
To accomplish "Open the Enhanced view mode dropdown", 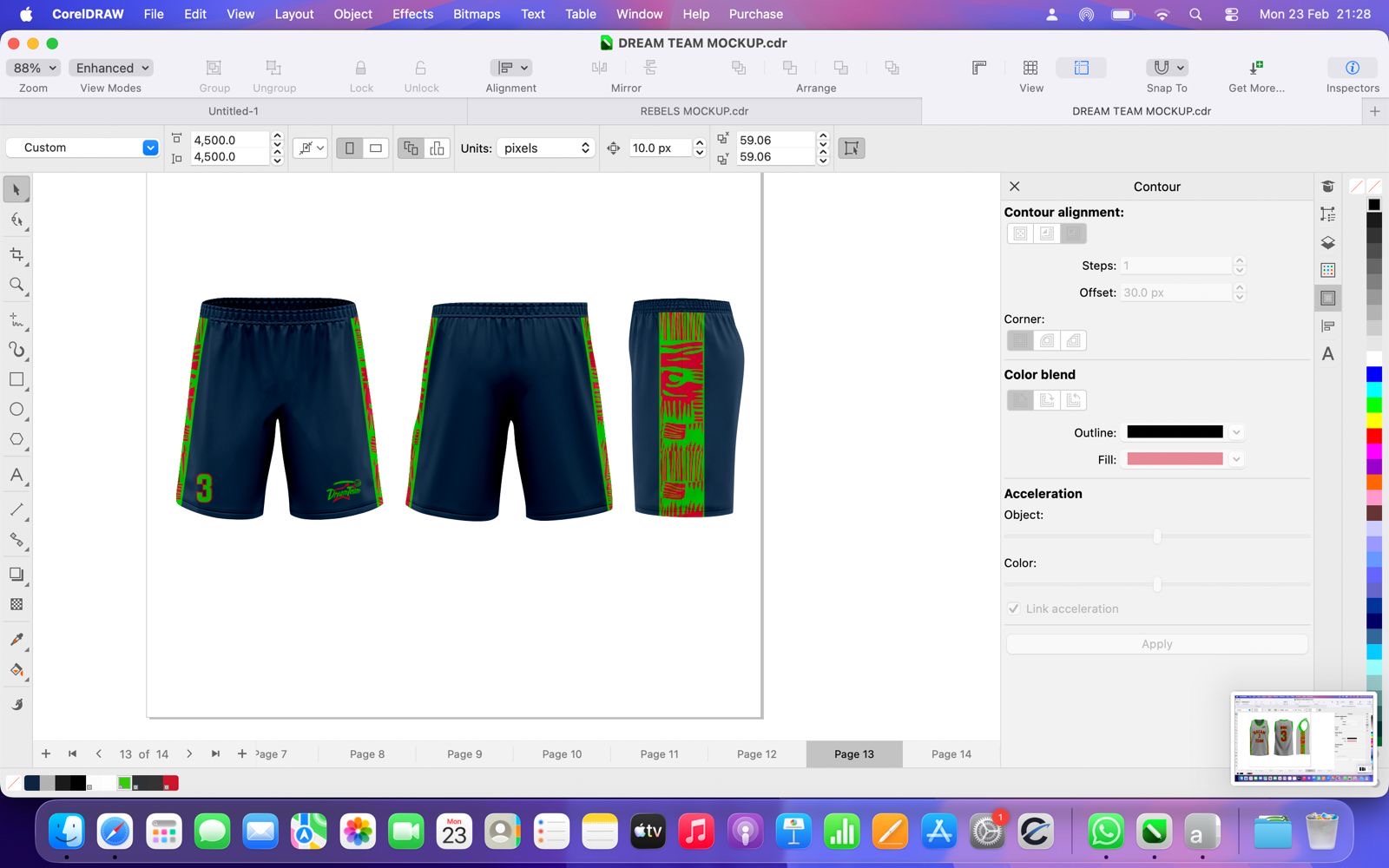I will point(112,68).
